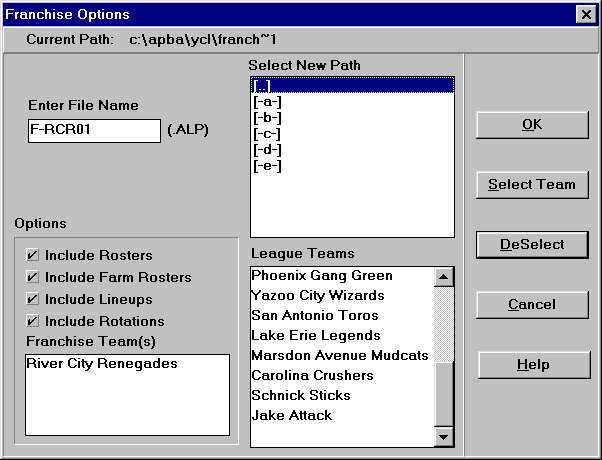602x460 pixels.
Task: Select drive [-a-] in path list
Action: 267,102
